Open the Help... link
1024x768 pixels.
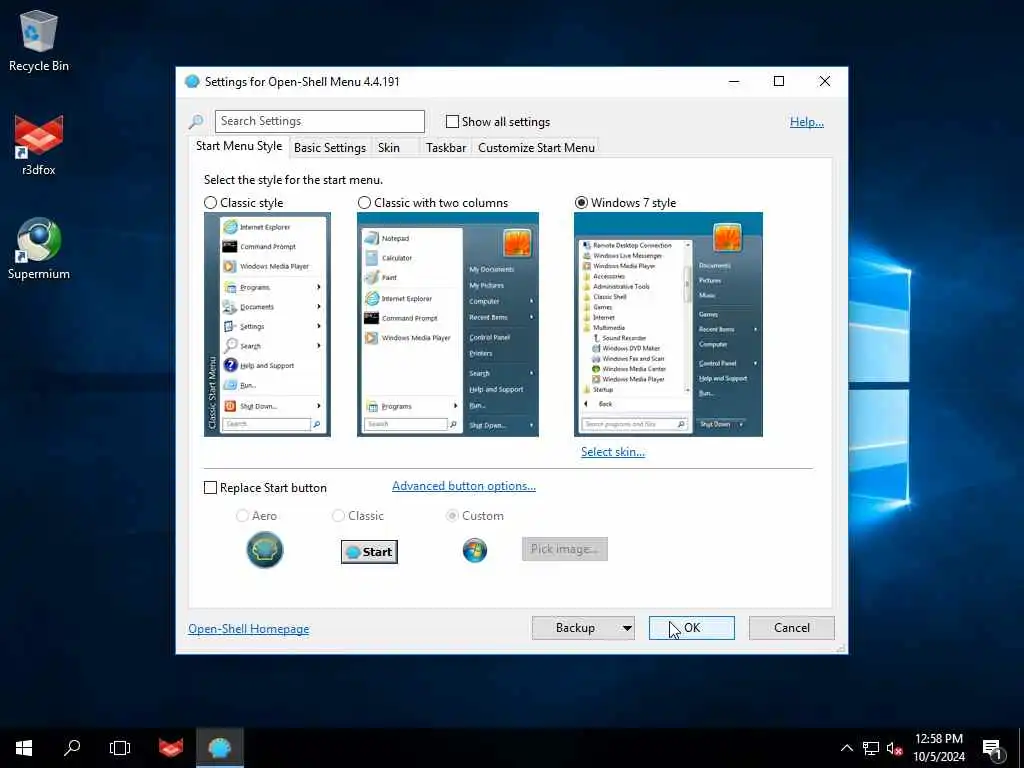pyautogui.click(x=807, y=121)
